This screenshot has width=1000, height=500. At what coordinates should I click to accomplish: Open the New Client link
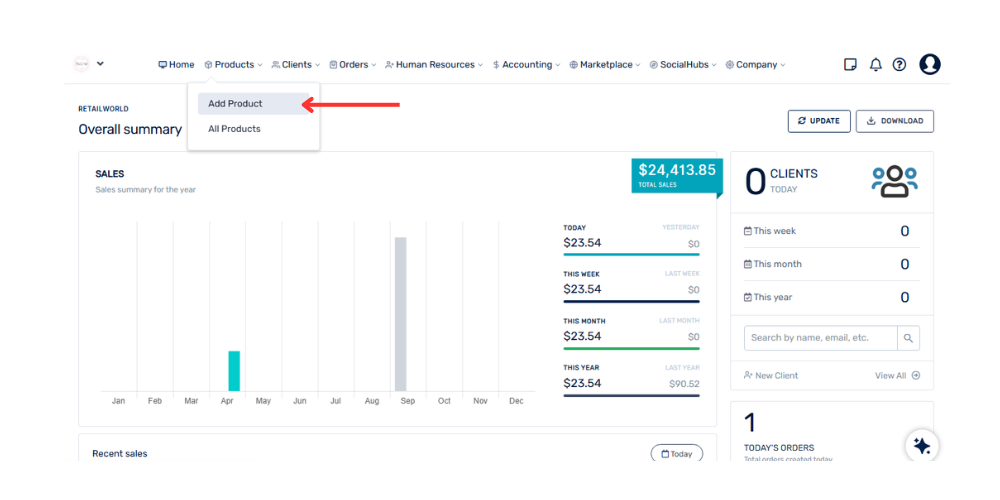771,376
